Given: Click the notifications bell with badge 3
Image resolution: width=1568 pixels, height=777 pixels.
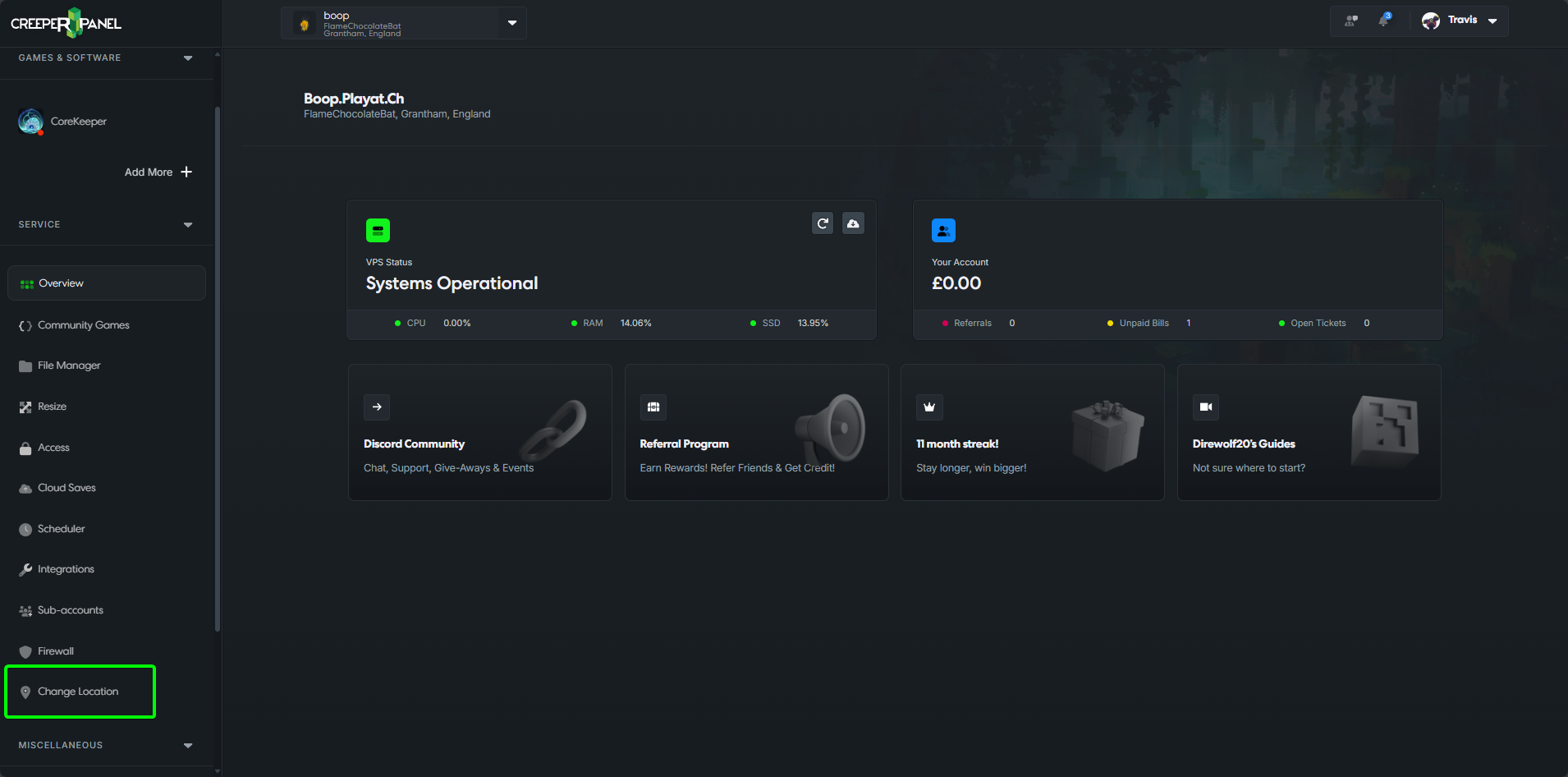Looking at the screenshot, I should (1382, 20).
